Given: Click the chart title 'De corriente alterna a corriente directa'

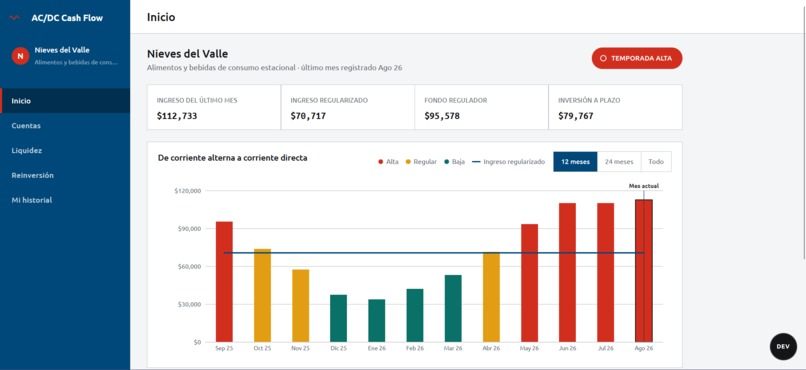Looking at the screenshot, I should [x=232, y=158].
